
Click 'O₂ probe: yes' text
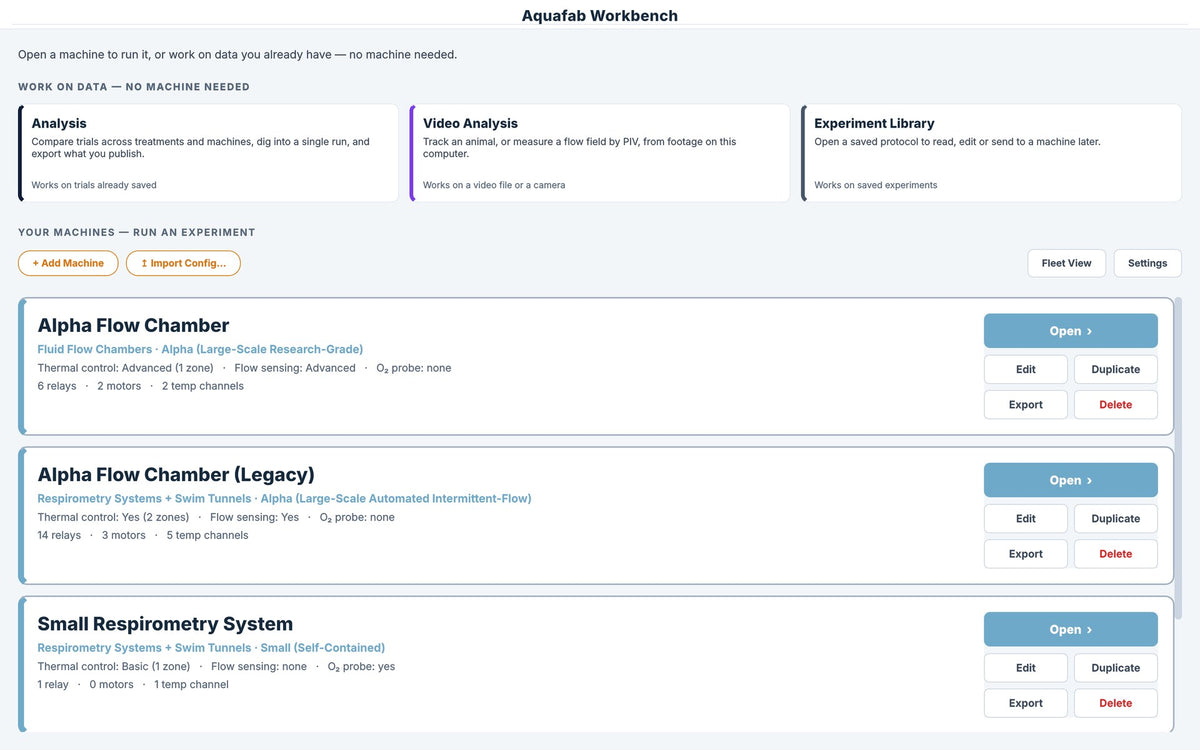(x=361, y=666)
